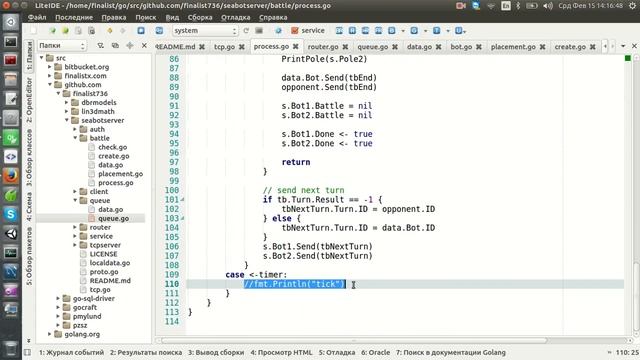Collapse the src tree folder

(x=42, y=58)
